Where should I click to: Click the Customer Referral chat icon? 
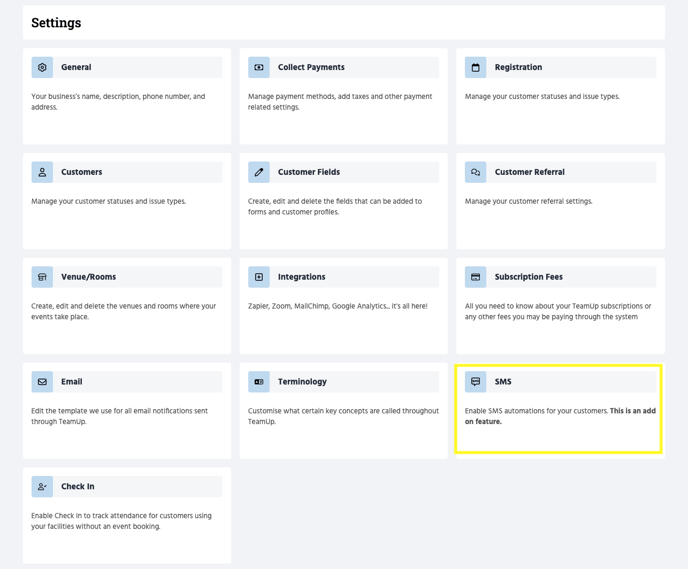coord(476,172)
